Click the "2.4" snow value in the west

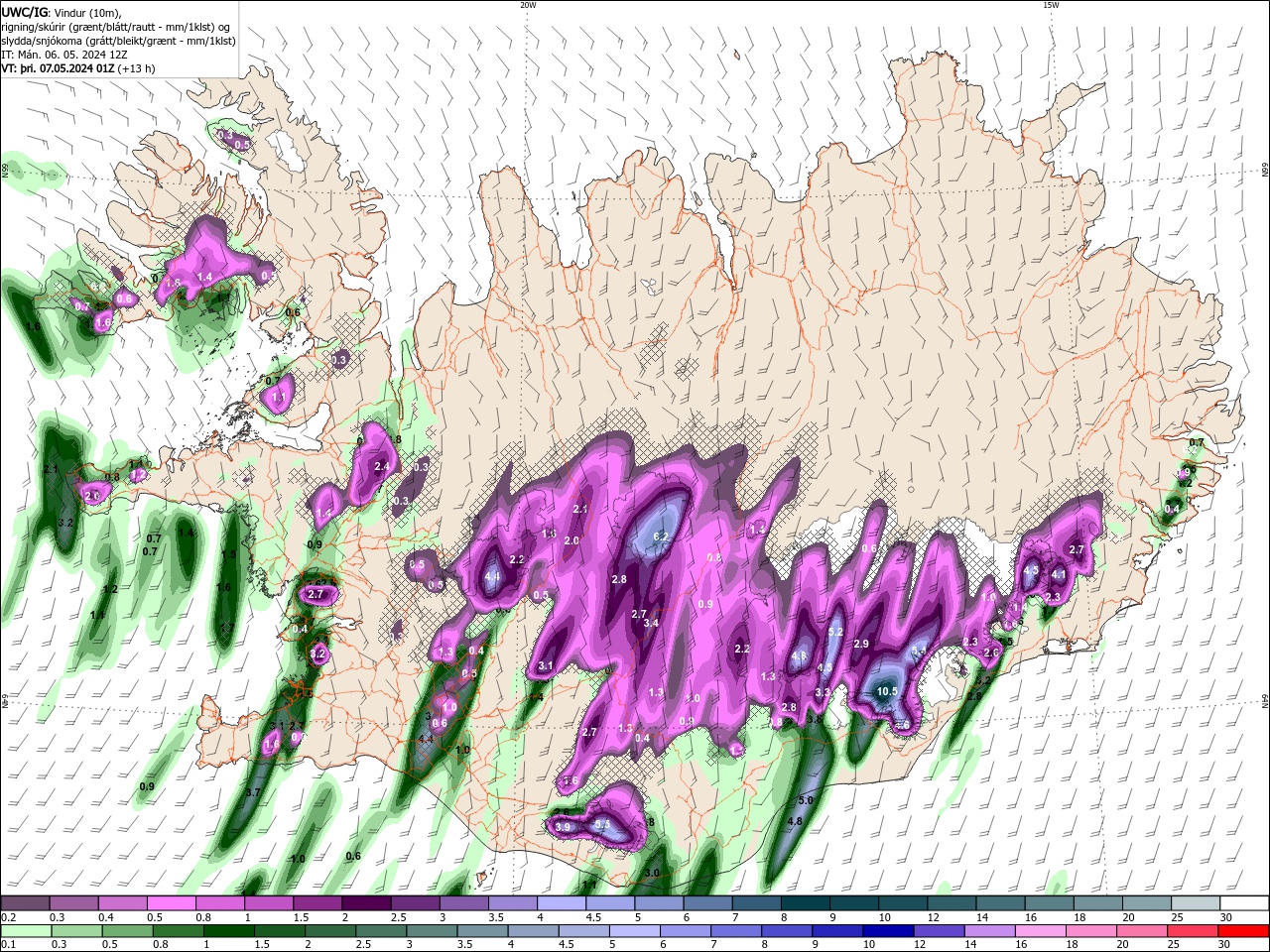pyautogui.click(x=381, y=466)
